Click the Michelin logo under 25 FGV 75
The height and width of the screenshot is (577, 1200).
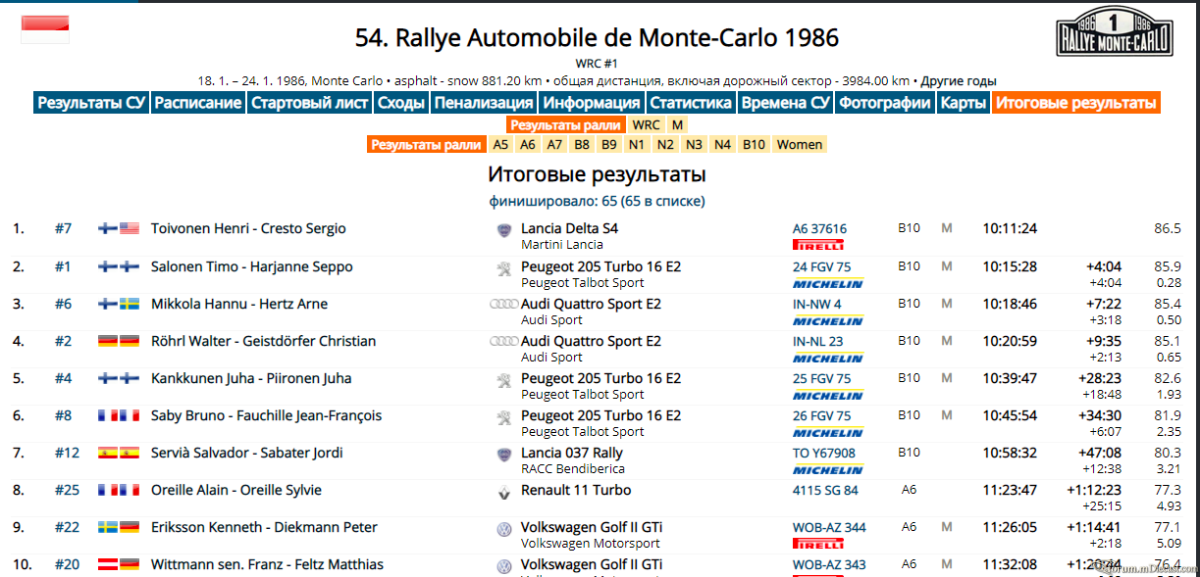click(x=828, y=396)
